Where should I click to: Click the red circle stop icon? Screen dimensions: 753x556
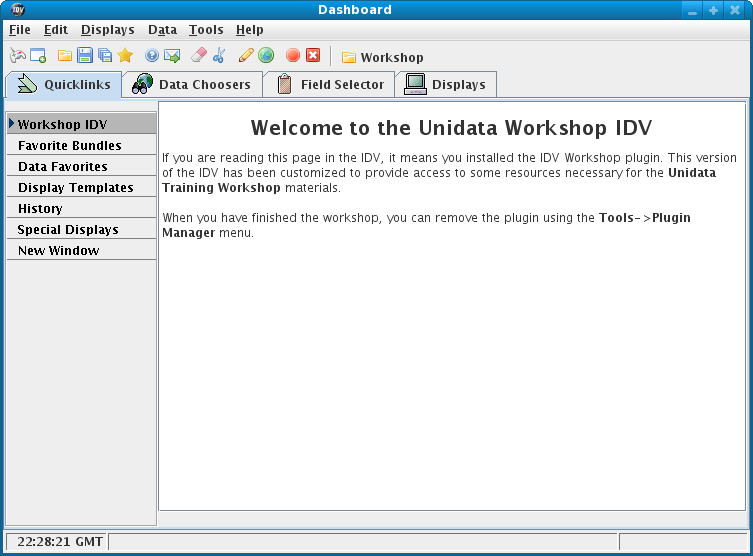coord(293,56)
